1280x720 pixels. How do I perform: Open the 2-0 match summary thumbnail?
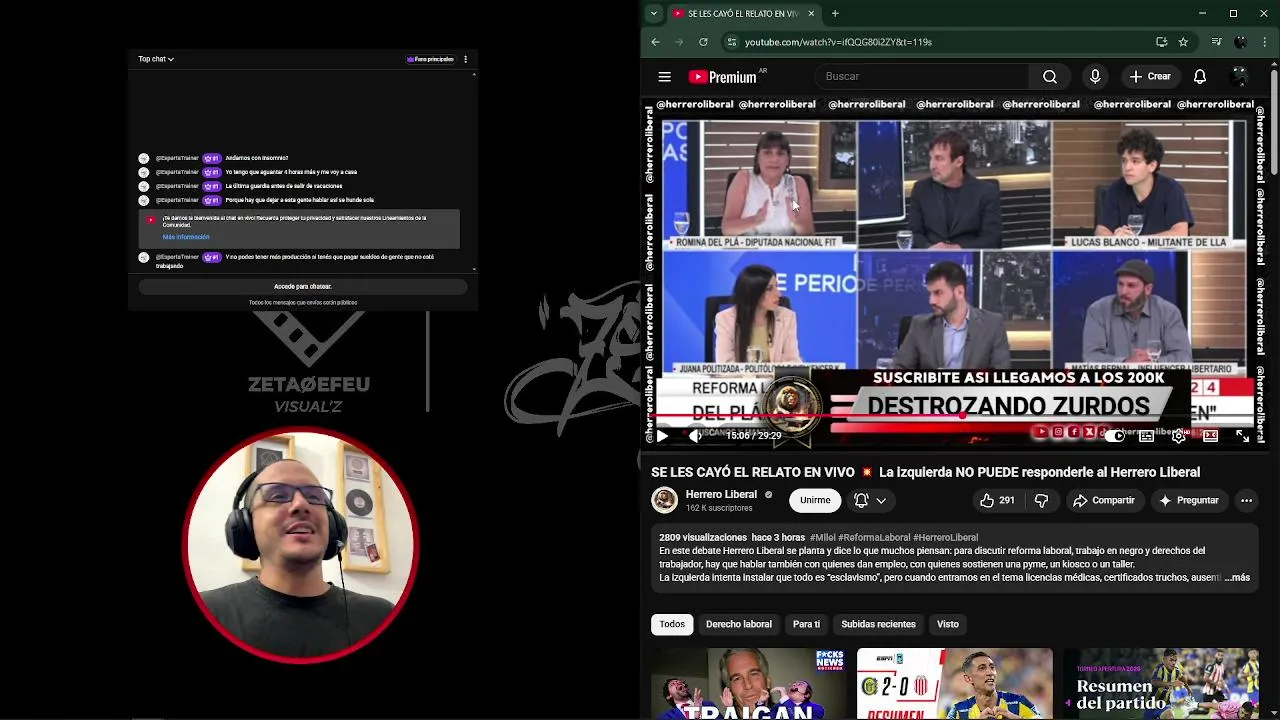(x=954, y=684)
